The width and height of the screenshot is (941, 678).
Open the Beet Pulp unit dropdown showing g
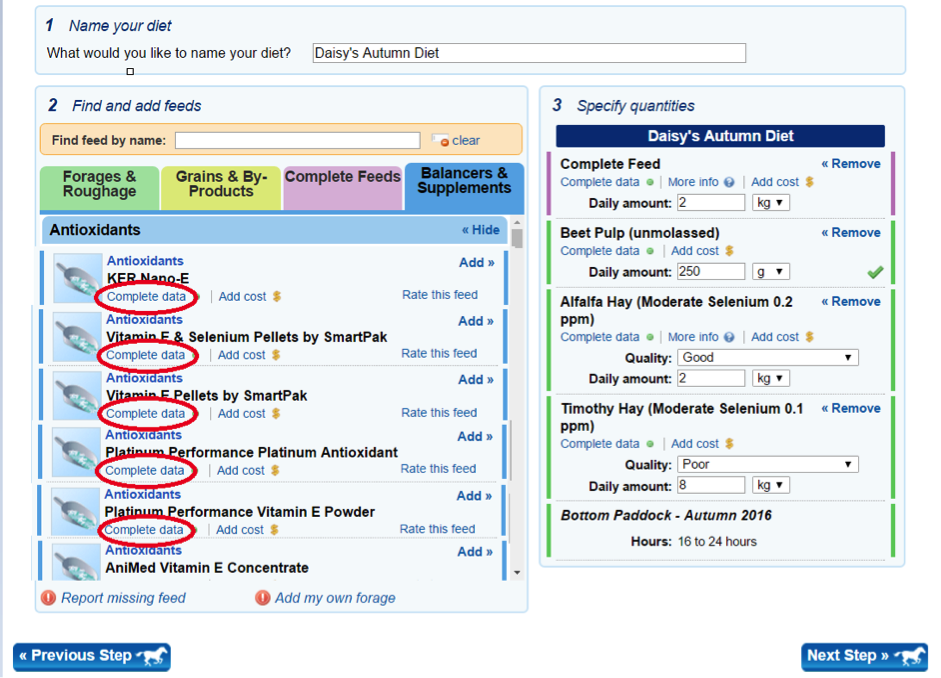tap(771, 272)
